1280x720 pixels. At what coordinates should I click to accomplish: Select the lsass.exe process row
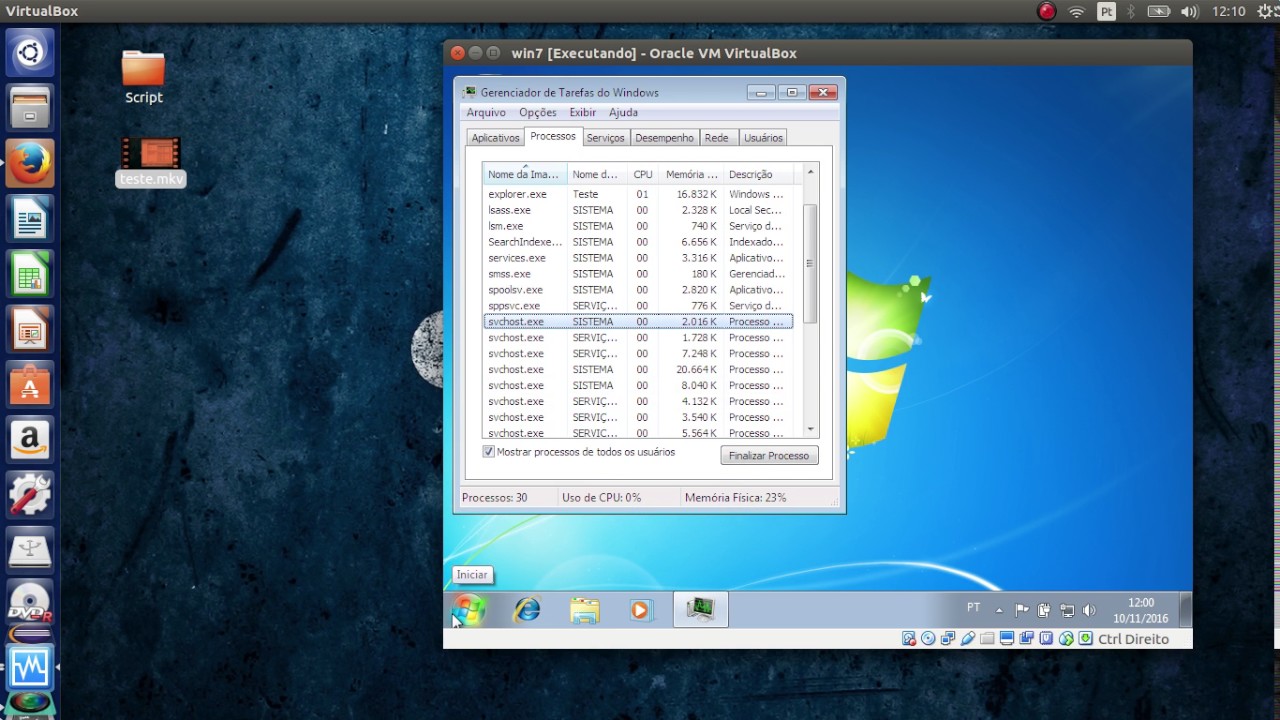638,210
